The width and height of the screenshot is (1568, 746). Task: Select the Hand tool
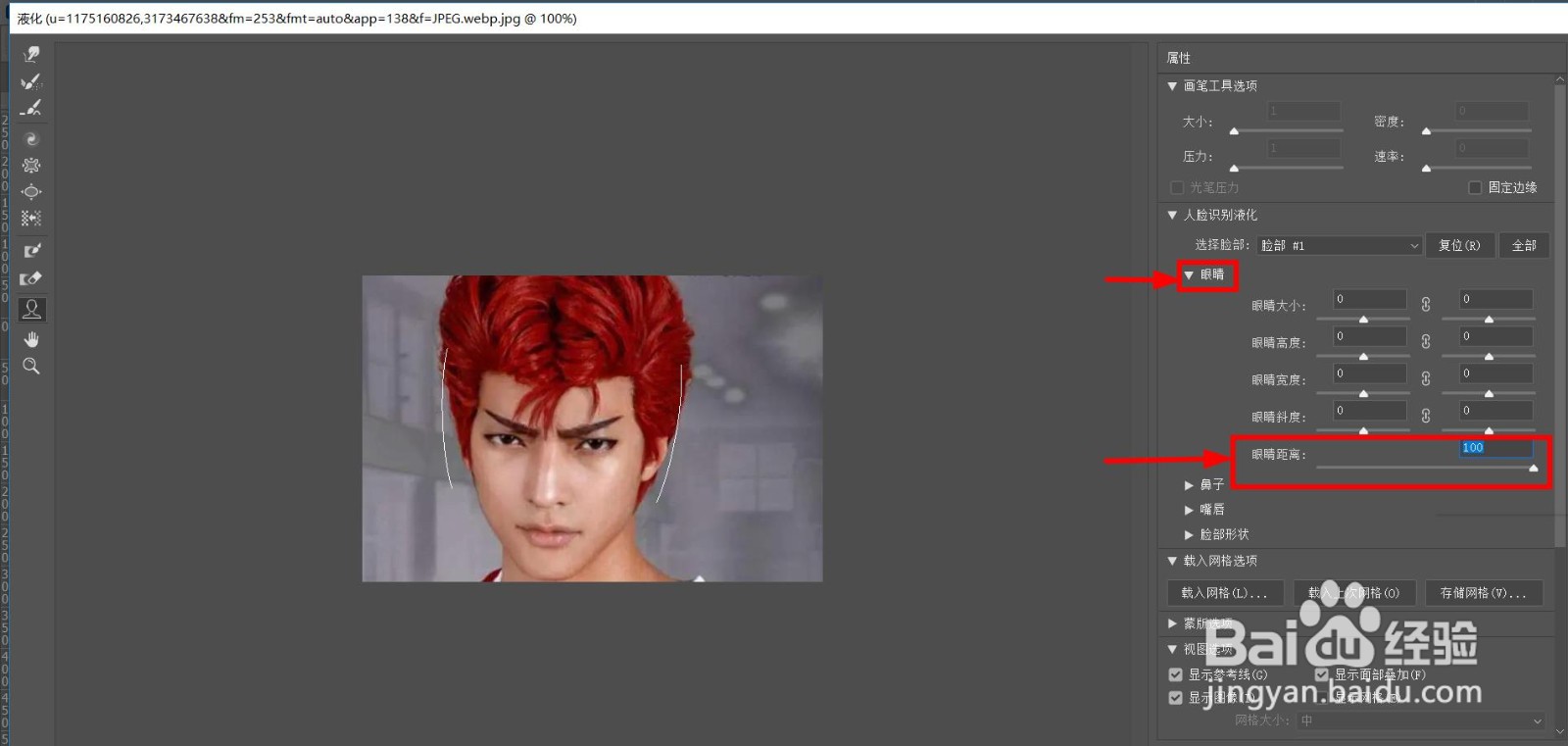pos(31,339)
